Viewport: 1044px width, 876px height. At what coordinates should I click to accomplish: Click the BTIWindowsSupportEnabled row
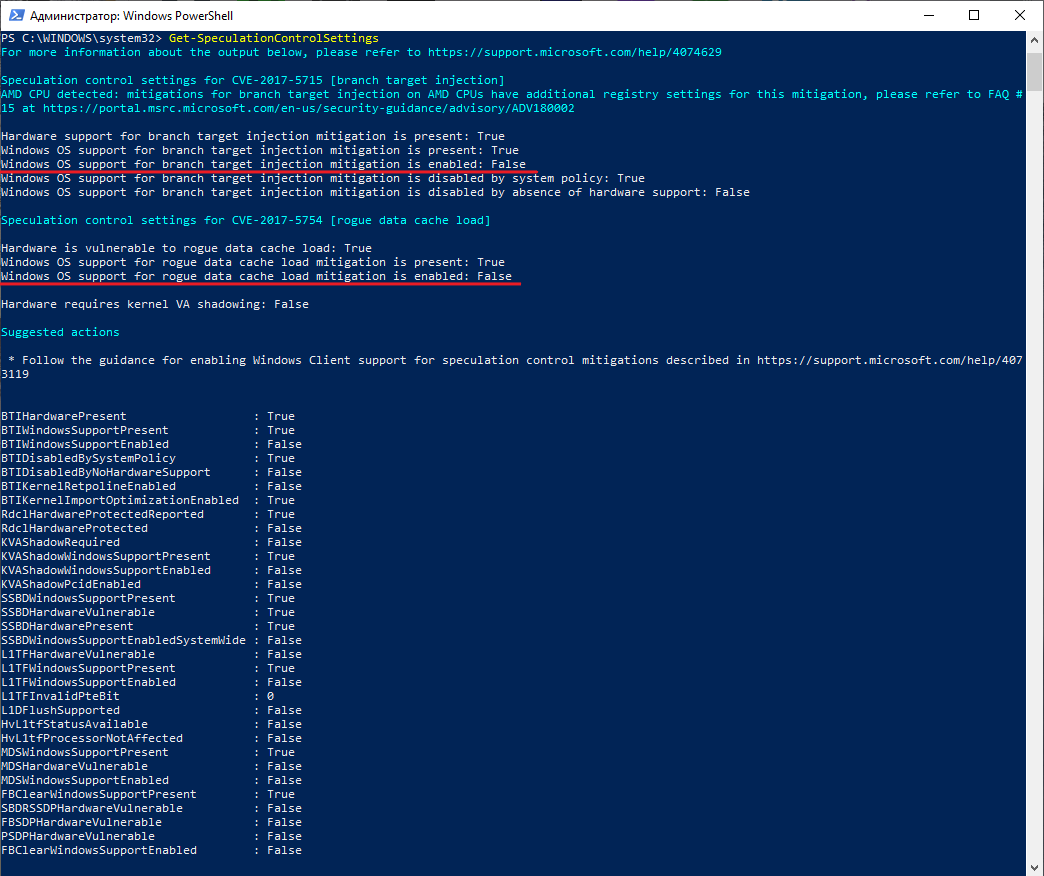(x=151, y=444)
